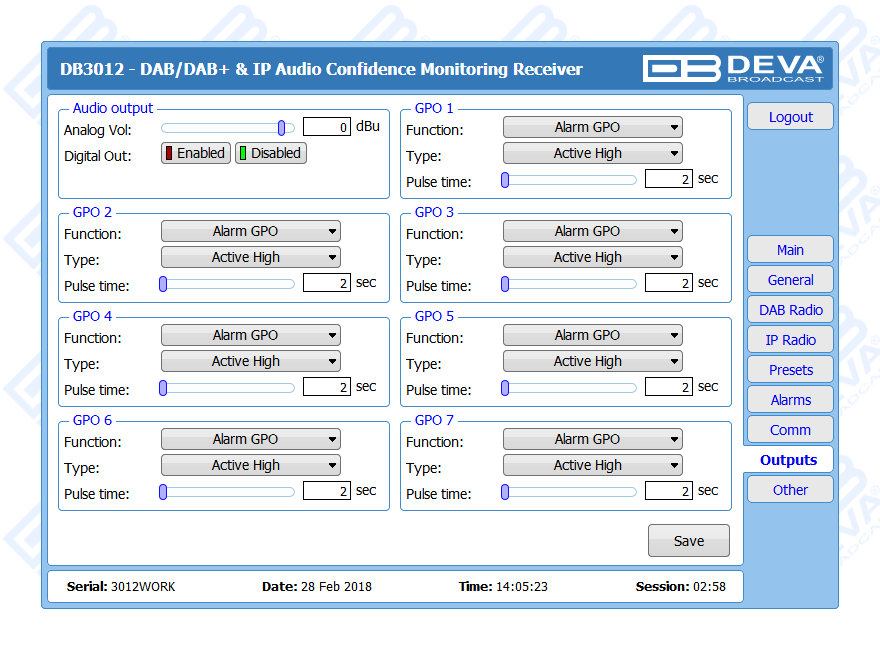Expand GPO 7 Type dropdown
Screen dimensions: 880x650
[592, 465]
